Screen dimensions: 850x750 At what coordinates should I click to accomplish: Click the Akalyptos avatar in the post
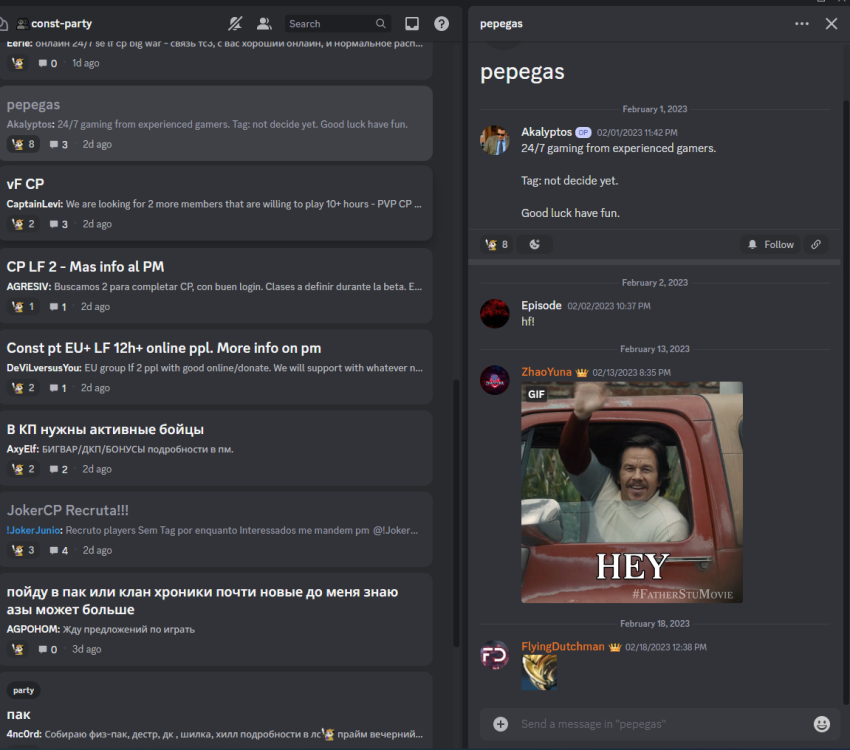pyautogui.click(x=495, y=140)
